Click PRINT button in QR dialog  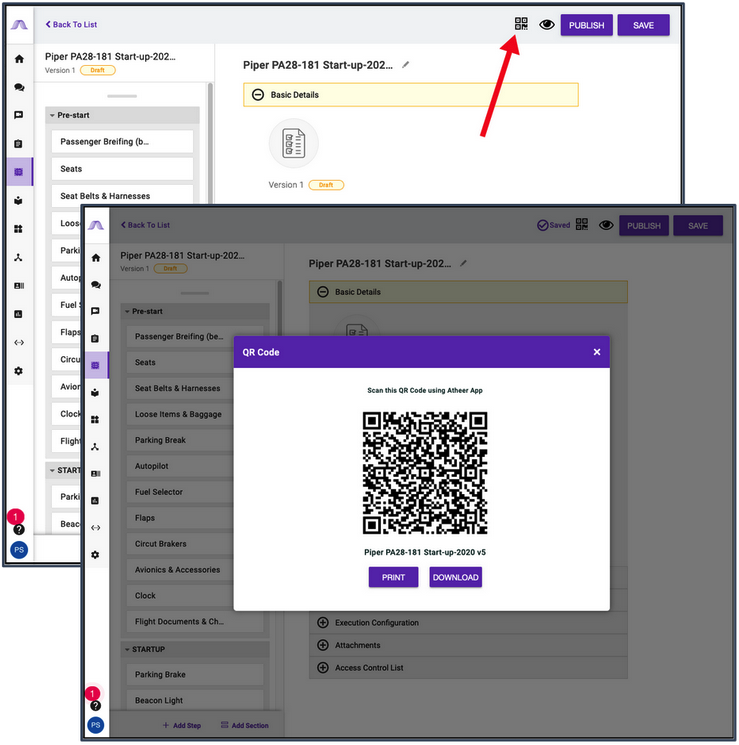393,577
